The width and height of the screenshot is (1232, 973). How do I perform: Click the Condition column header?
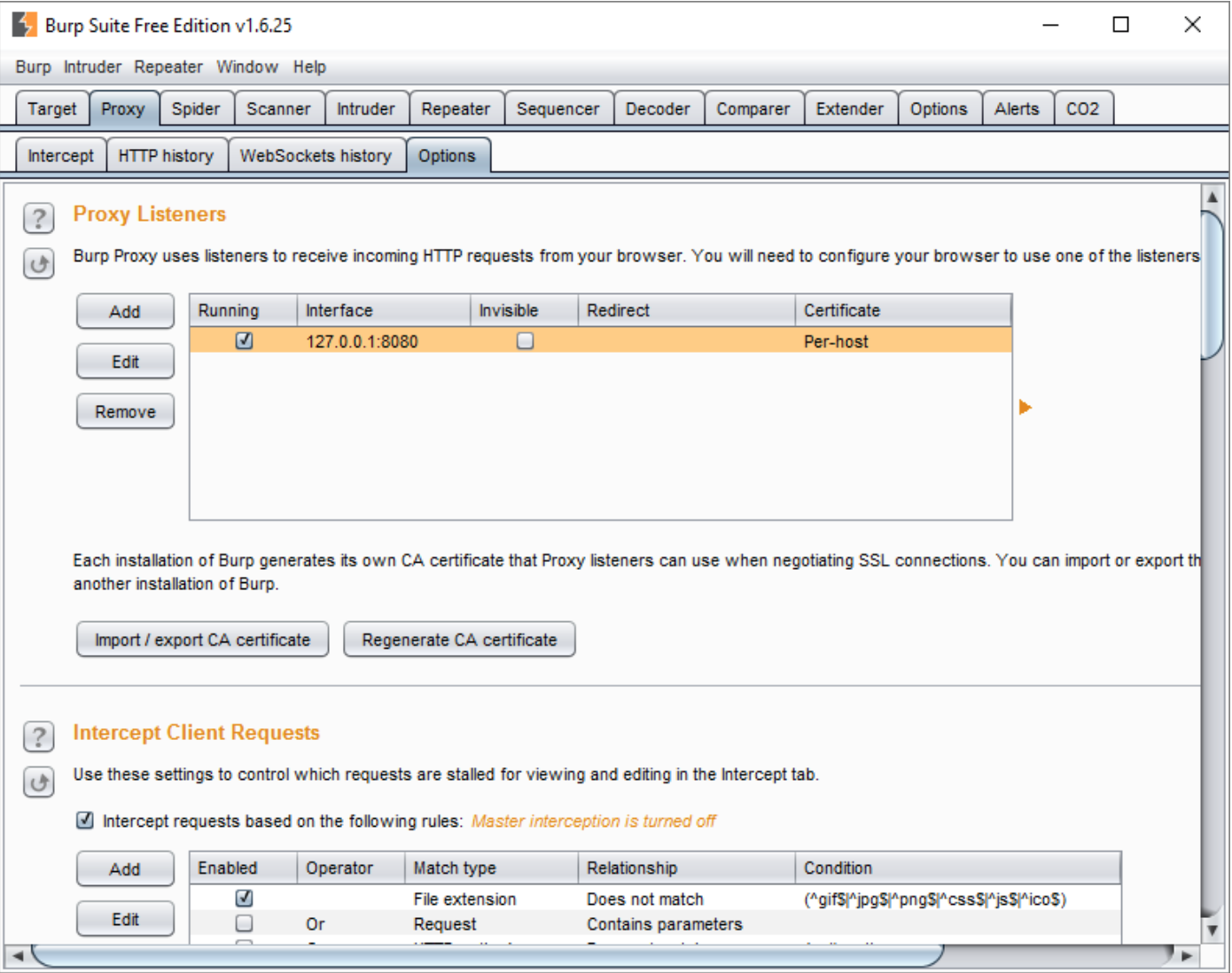(x=958, y=868)
